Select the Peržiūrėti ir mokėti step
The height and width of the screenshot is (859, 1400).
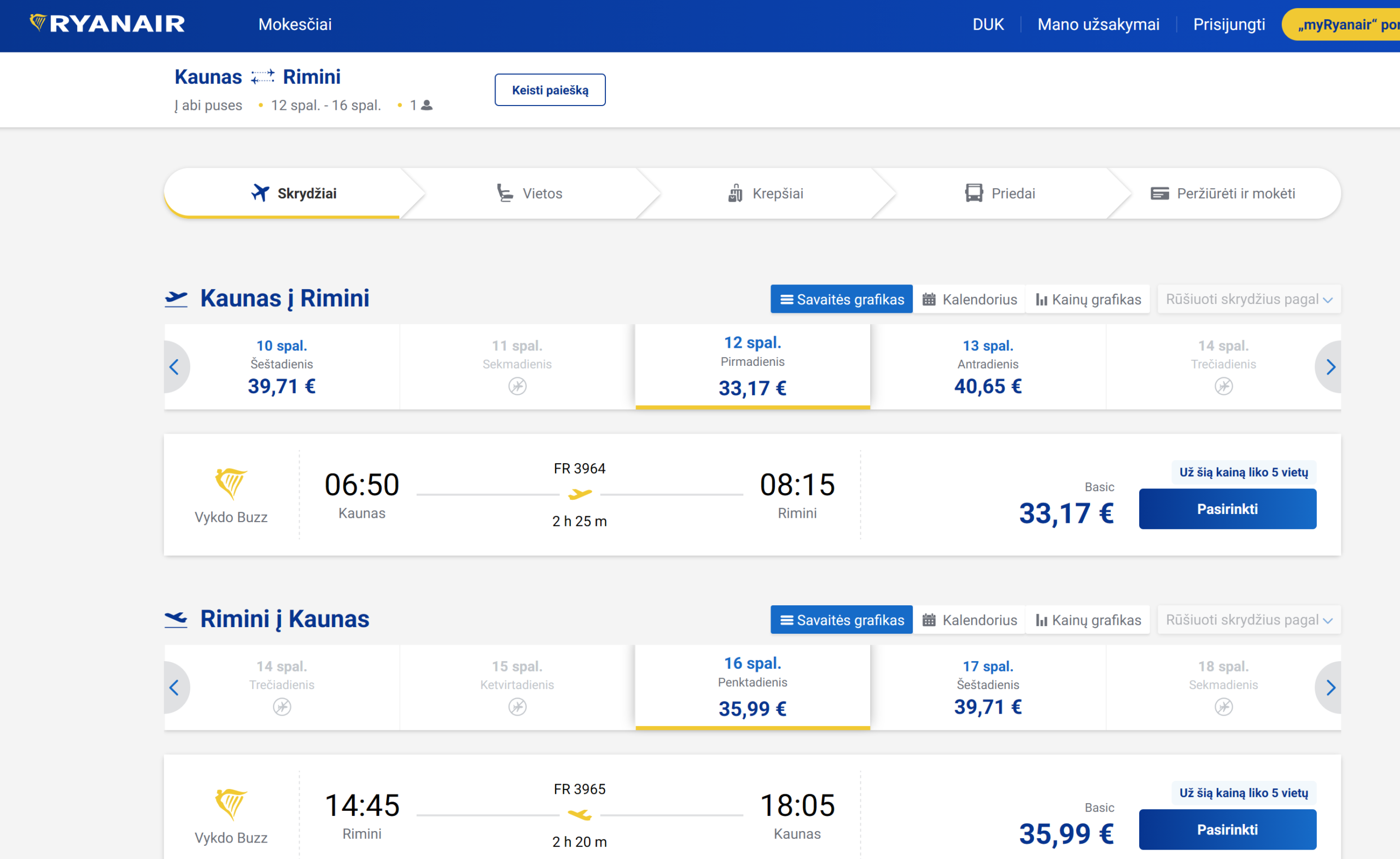1223,193
